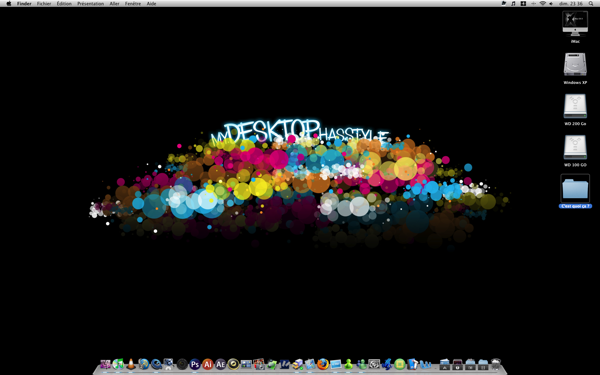This screenshot has height=375, width=600.
Task: Open the Fichier menu
Action: pos(44,3)
